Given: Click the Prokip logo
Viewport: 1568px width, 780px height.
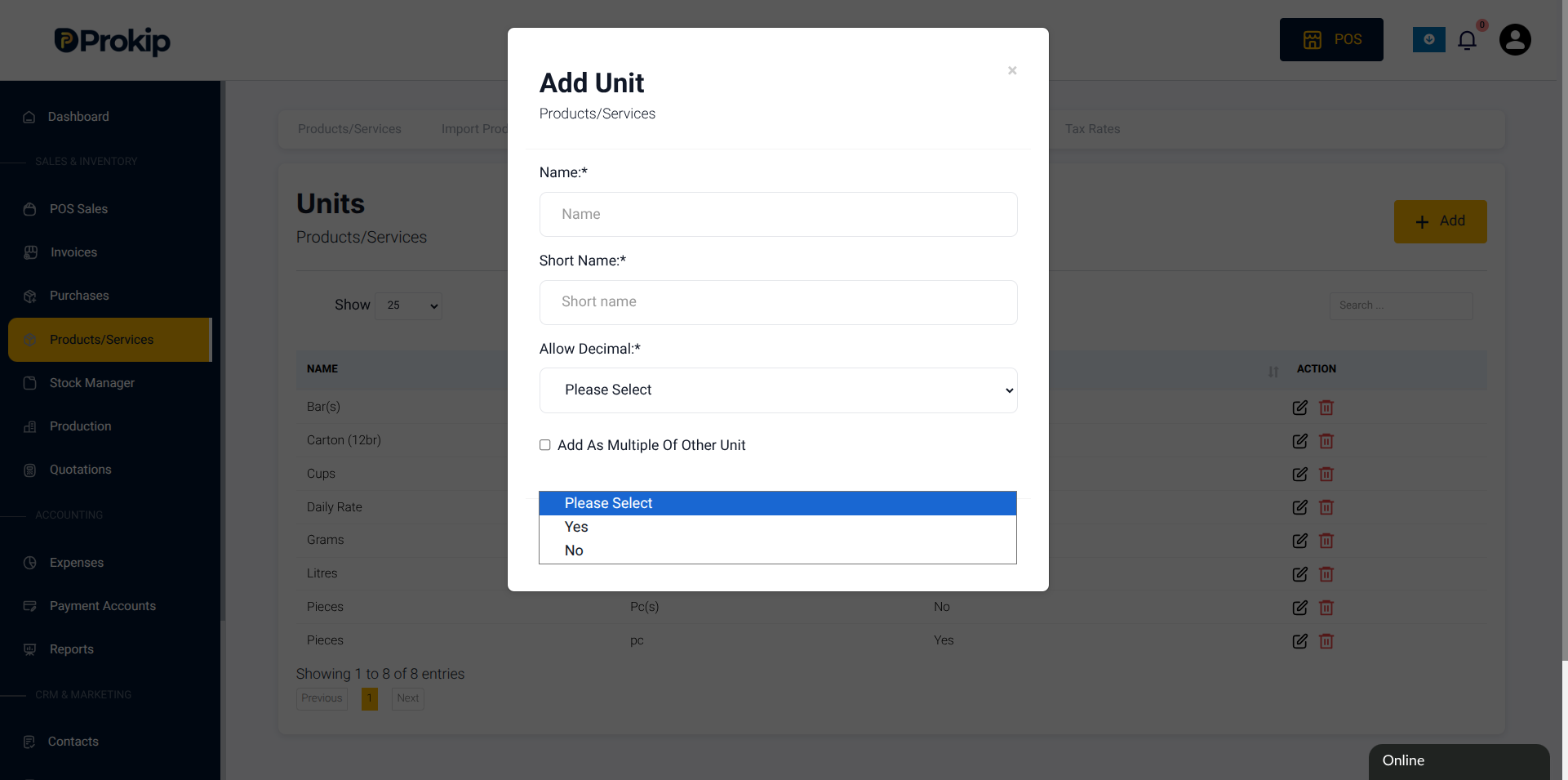Looking at the screenshot, I should (x=113, y=41).
